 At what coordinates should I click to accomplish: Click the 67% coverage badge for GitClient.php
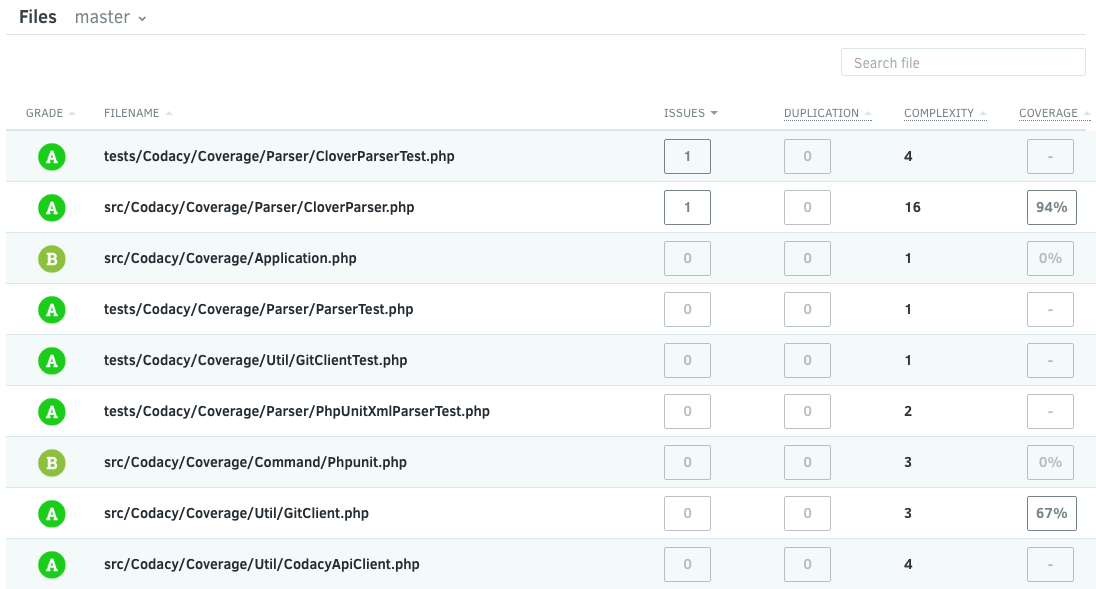[x=1051, y=514]
